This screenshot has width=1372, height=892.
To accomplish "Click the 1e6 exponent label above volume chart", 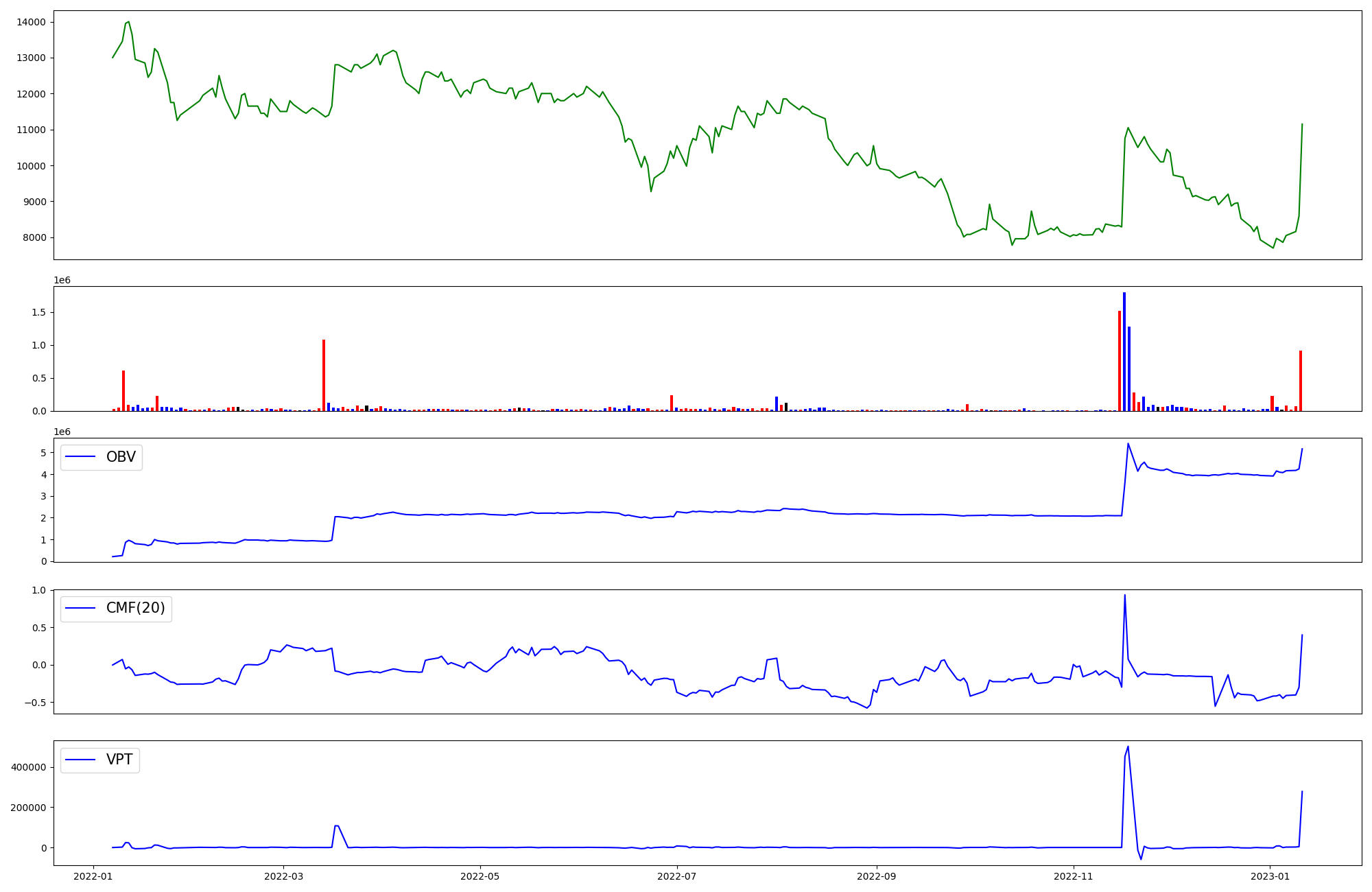I will pyautogui.click(x=62, y=280).
